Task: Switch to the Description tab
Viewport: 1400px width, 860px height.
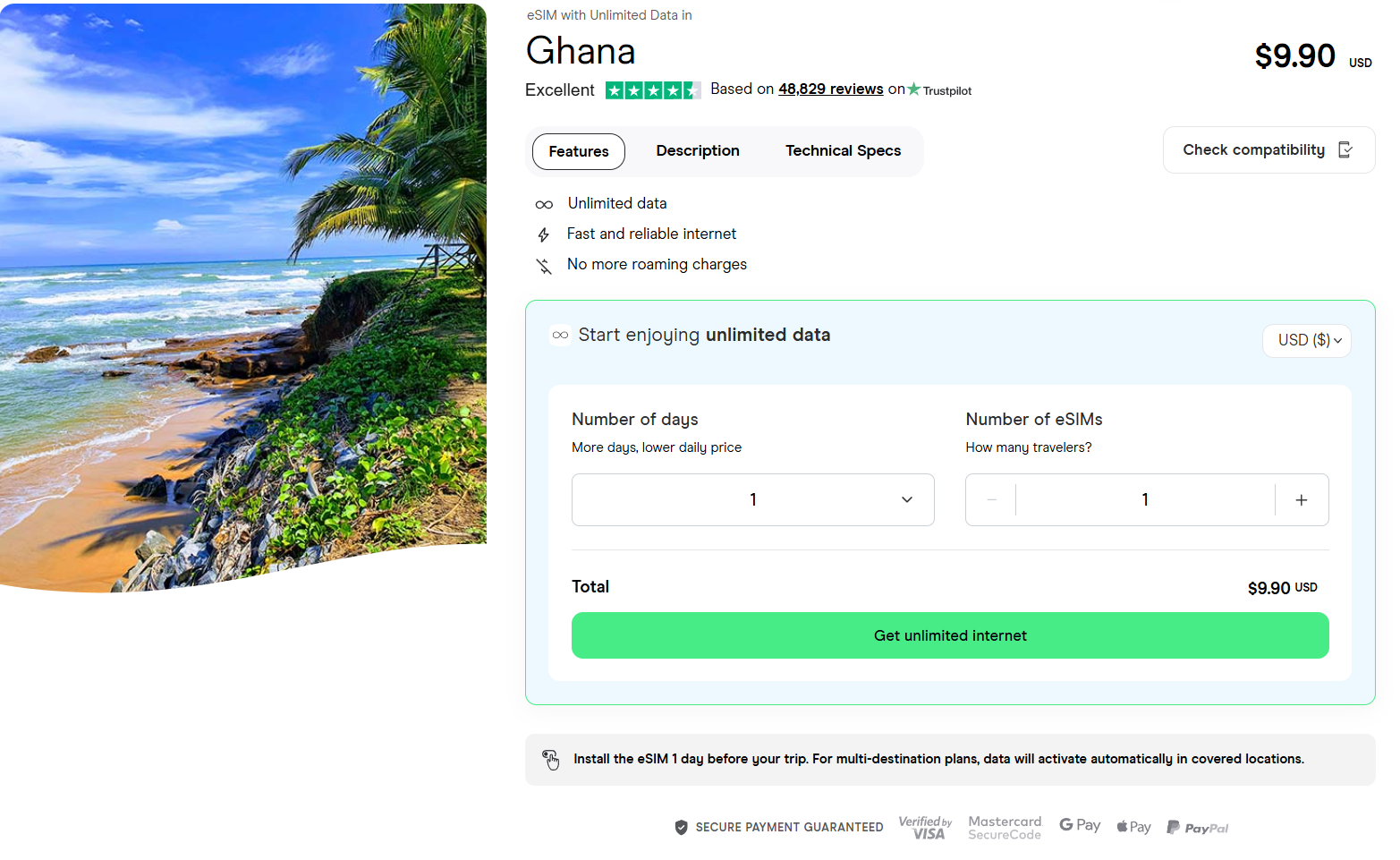Action: 698,150
